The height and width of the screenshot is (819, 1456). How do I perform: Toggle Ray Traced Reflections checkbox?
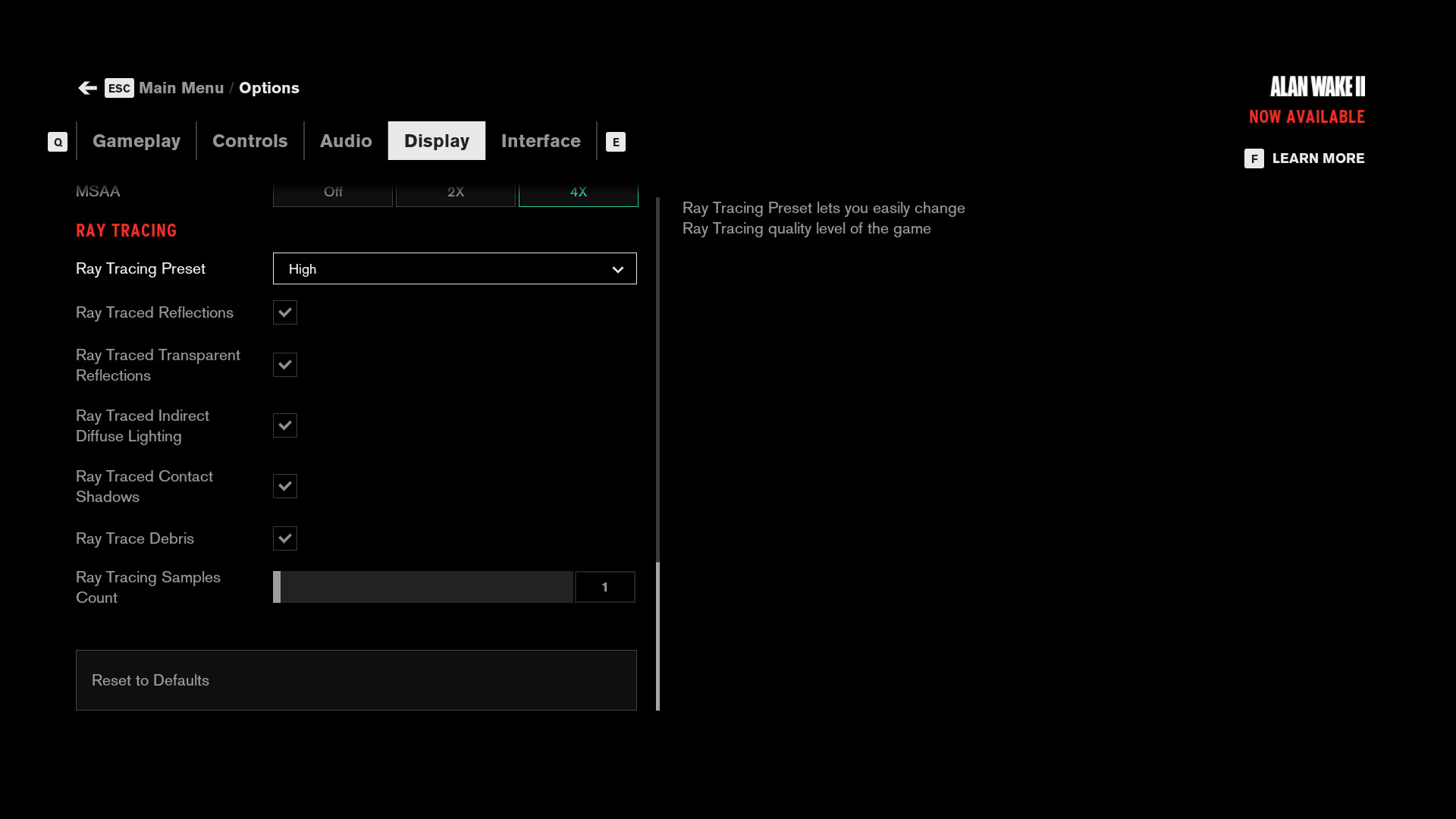click(285, 312)
